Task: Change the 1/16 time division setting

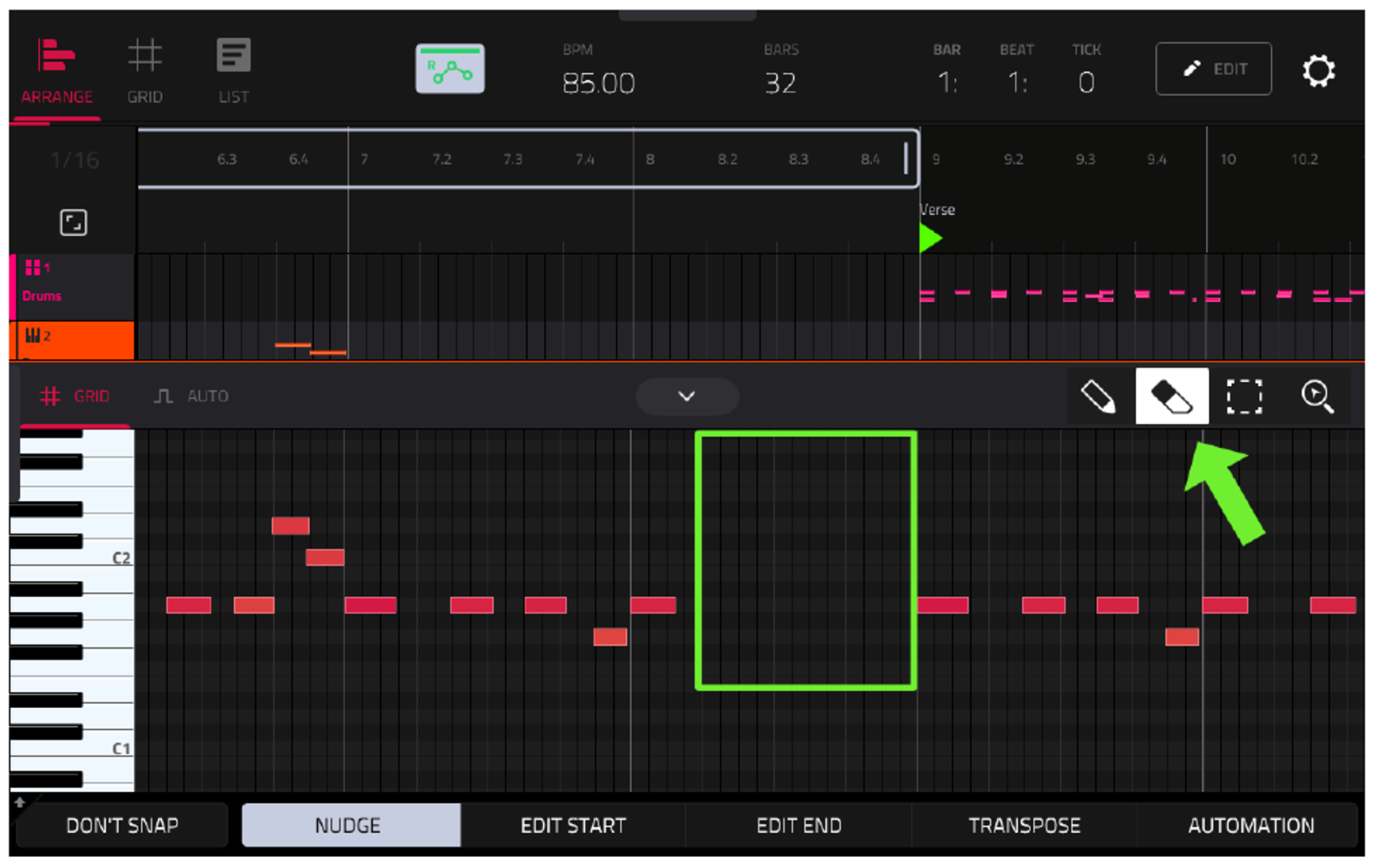Action: pyautogui.click(x=75, y=161)
